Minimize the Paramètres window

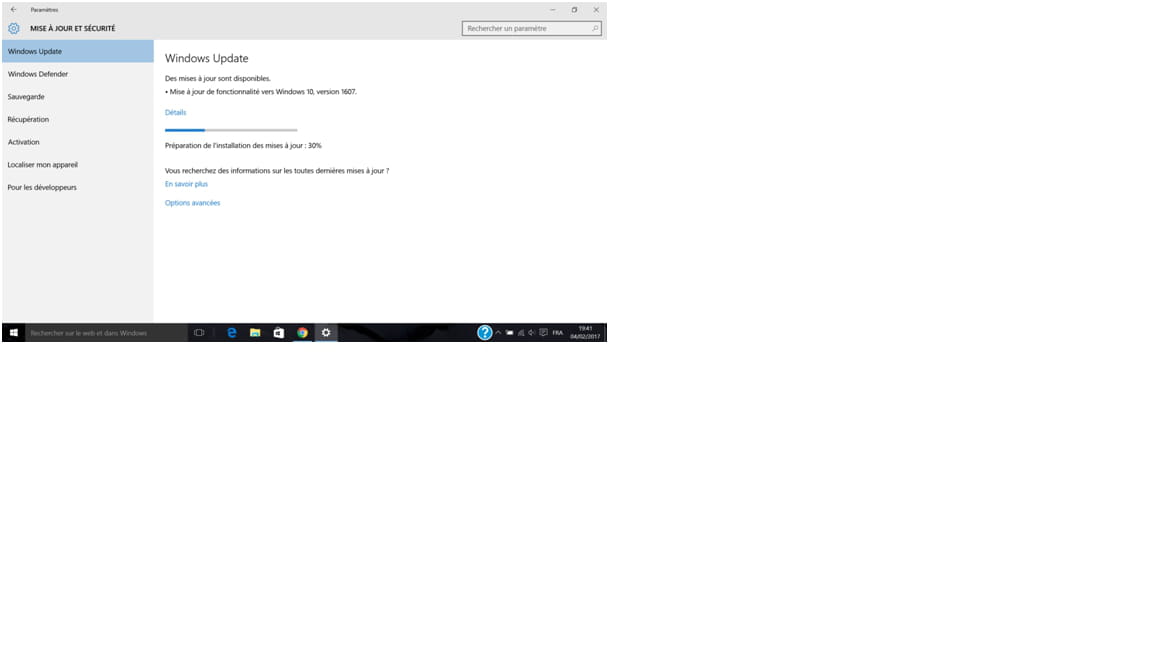(552, 10)
